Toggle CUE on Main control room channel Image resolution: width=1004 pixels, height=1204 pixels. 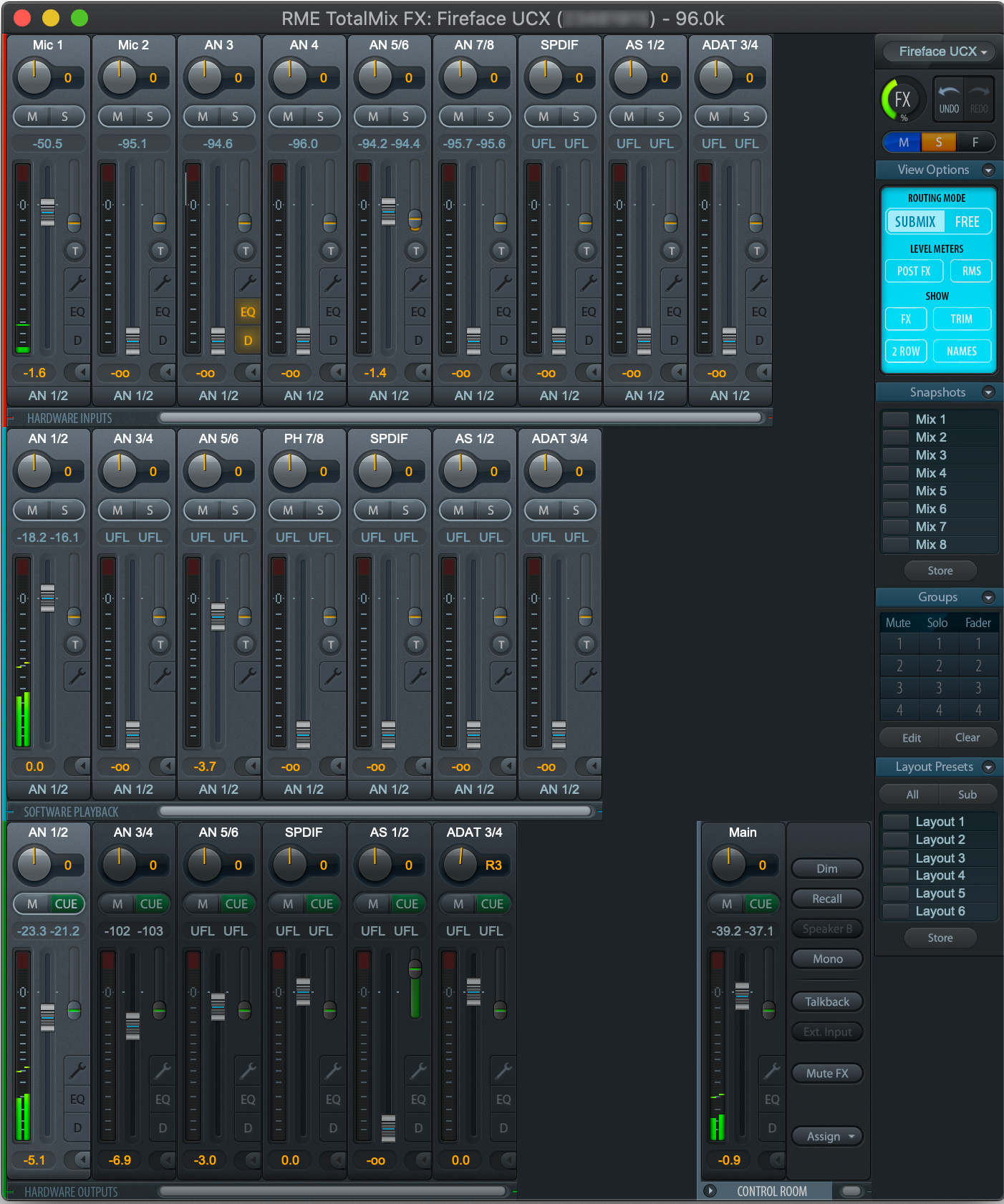761,904
